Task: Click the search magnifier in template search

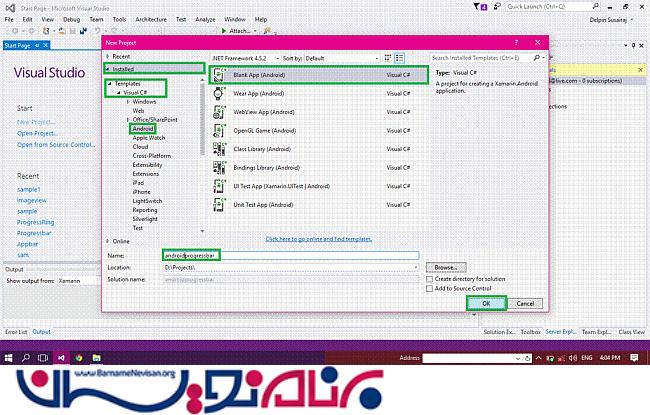Action: [537, 58]
